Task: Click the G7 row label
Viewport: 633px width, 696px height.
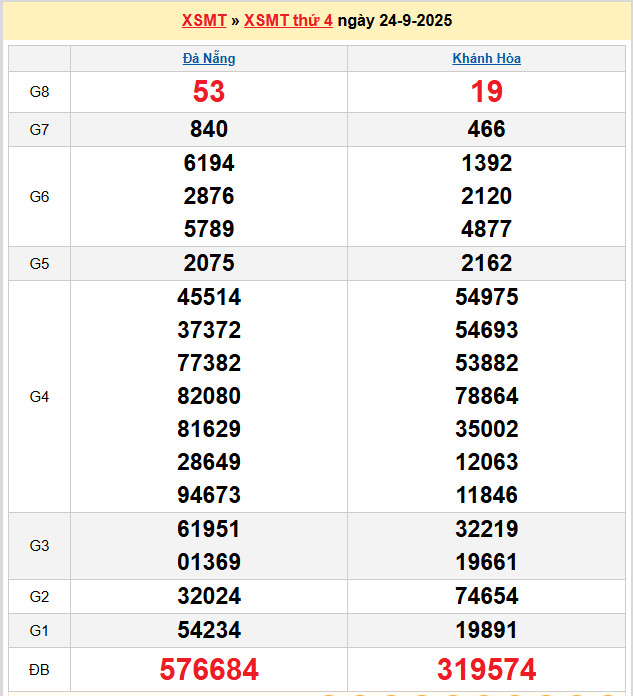Action: point(39,129)
